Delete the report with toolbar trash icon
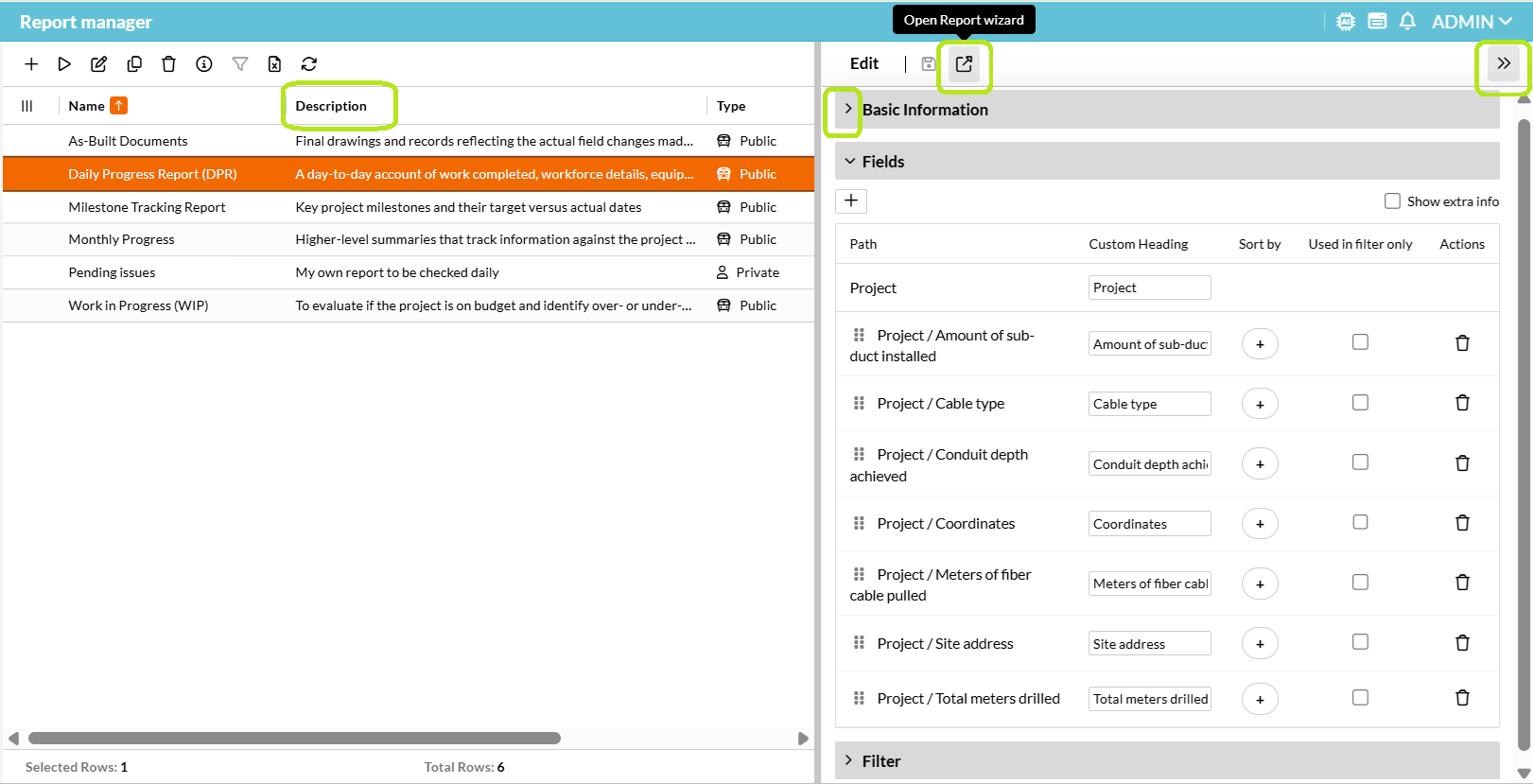1533x784 pixels. pos(168,64)
